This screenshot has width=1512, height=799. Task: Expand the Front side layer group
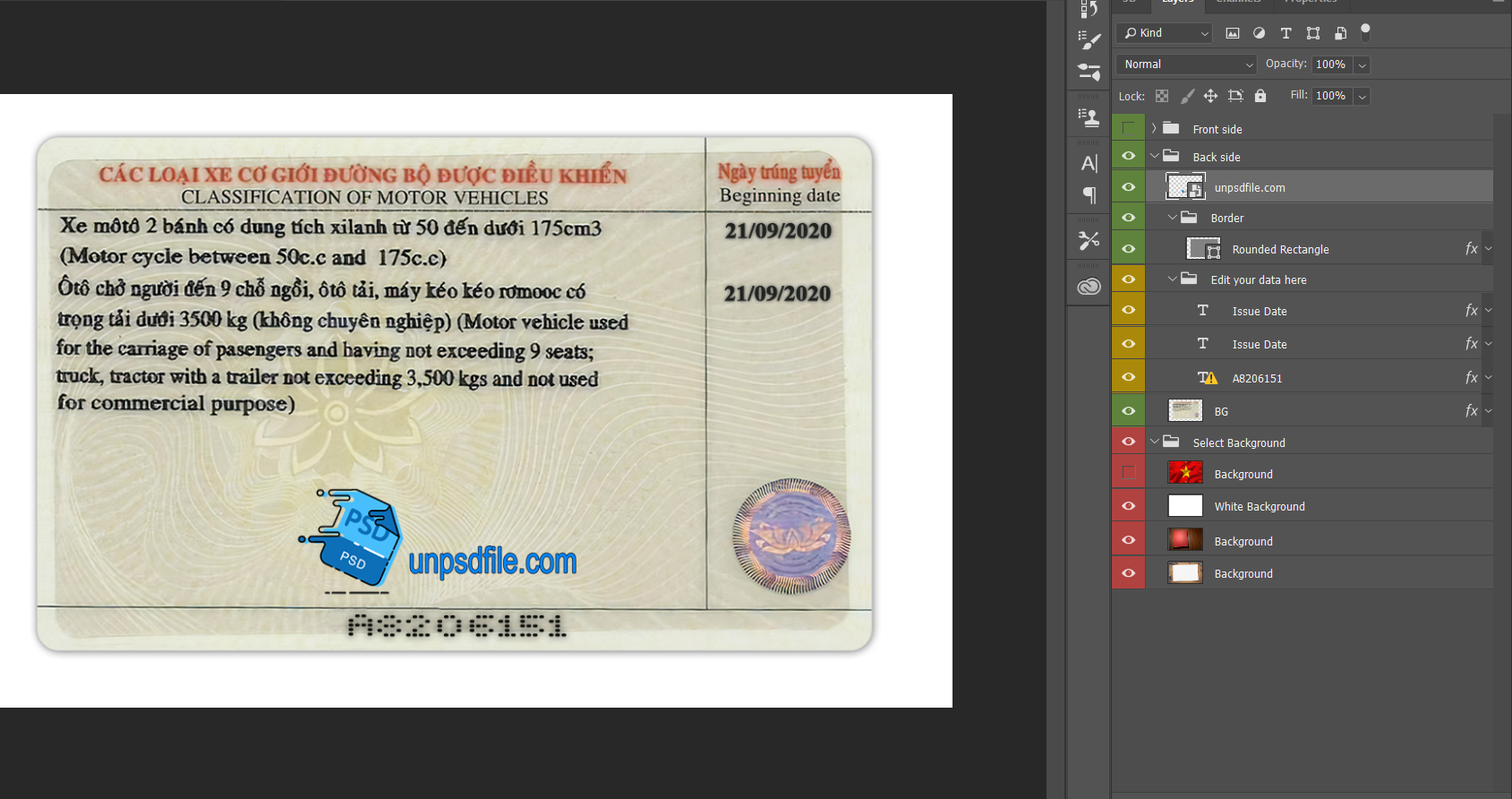(x=1154, y=128)
